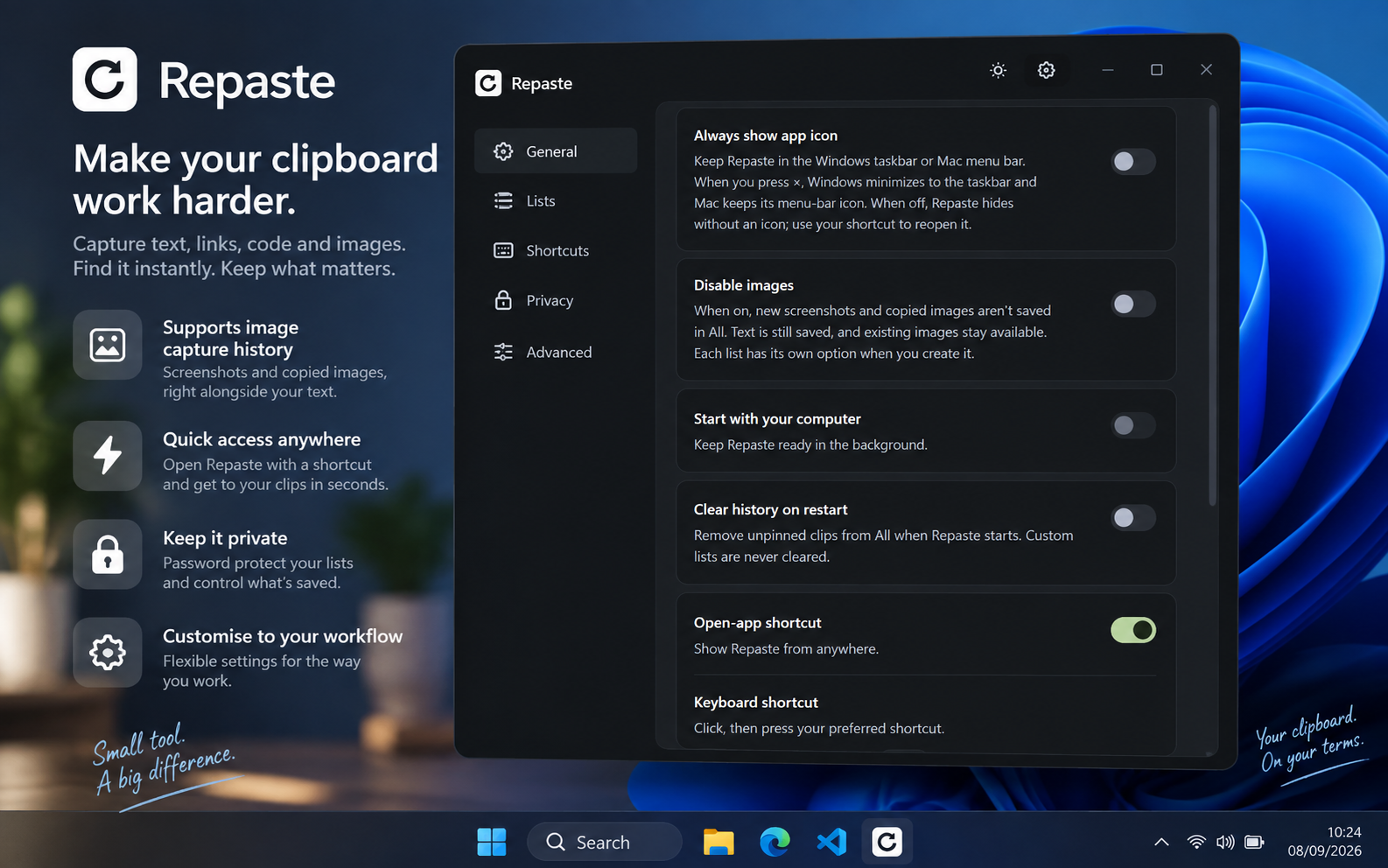Open File Explorer from the taskbar
1388x868 pixels.
[x=719, y=842]
